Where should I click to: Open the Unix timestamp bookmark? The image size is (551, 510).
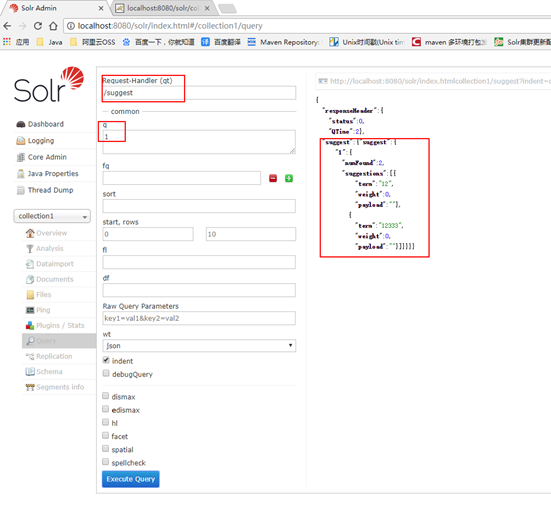coord(367,42)
